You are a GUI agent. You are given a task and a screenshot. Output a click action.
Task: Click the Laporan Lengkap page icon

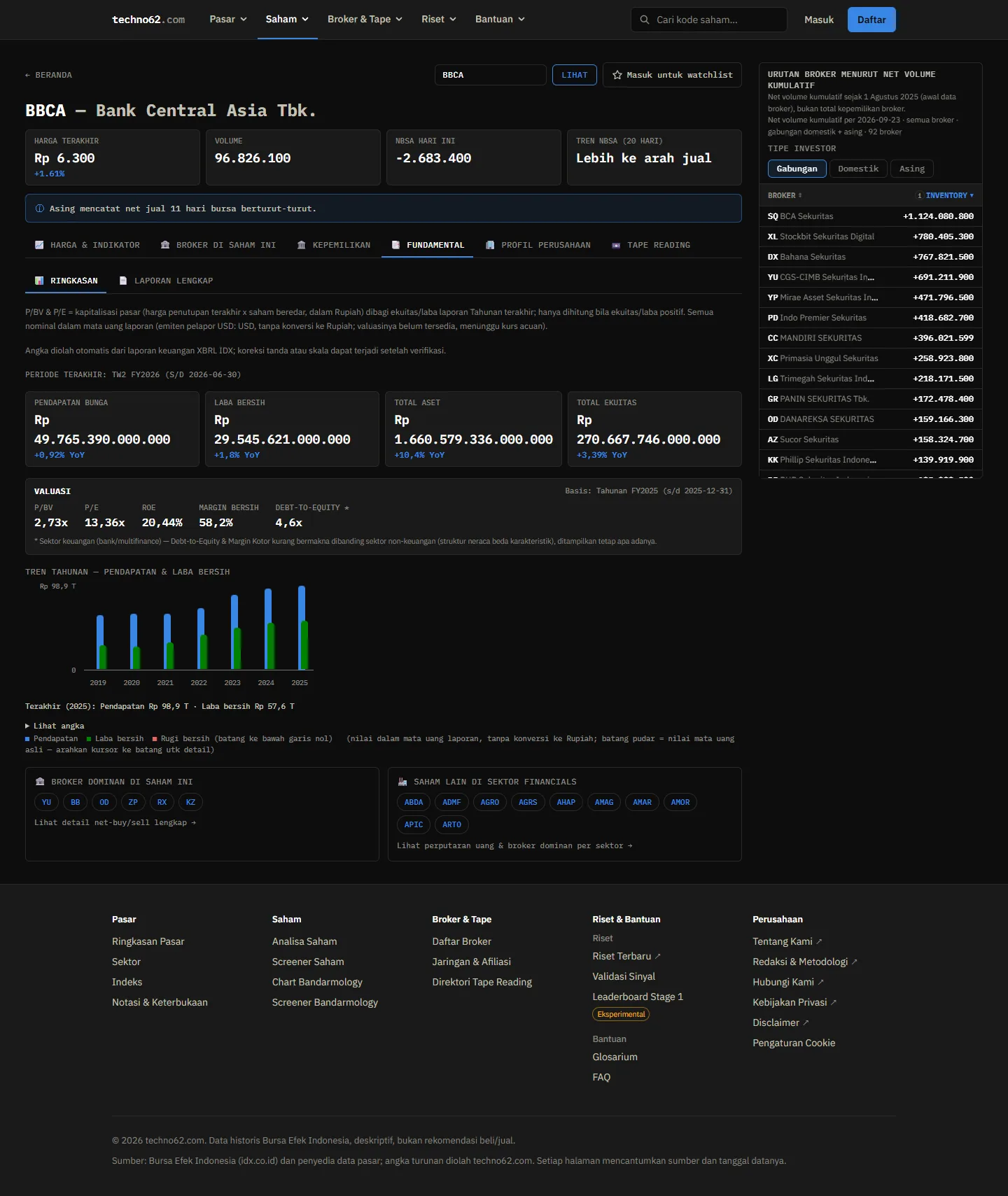pos(123,281)
